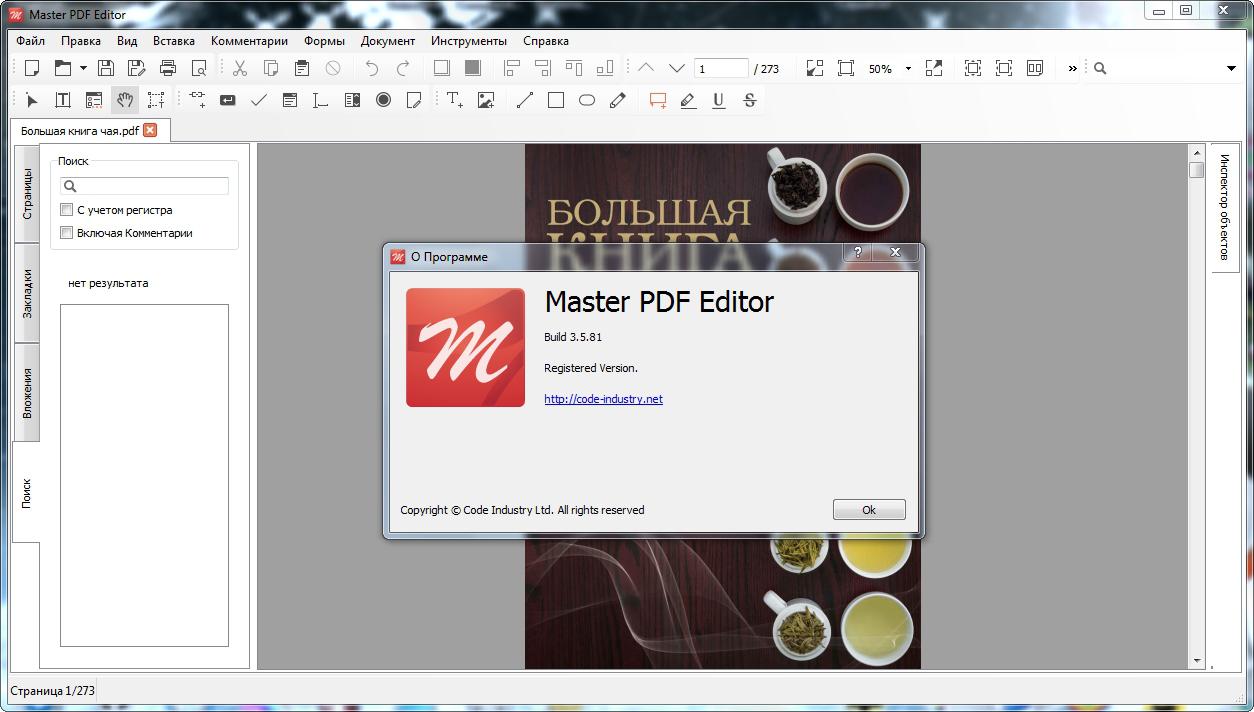This screenshot has width=1254, height=712.
Task: Click the Redo arrow icon
Action: pos(403,68)
